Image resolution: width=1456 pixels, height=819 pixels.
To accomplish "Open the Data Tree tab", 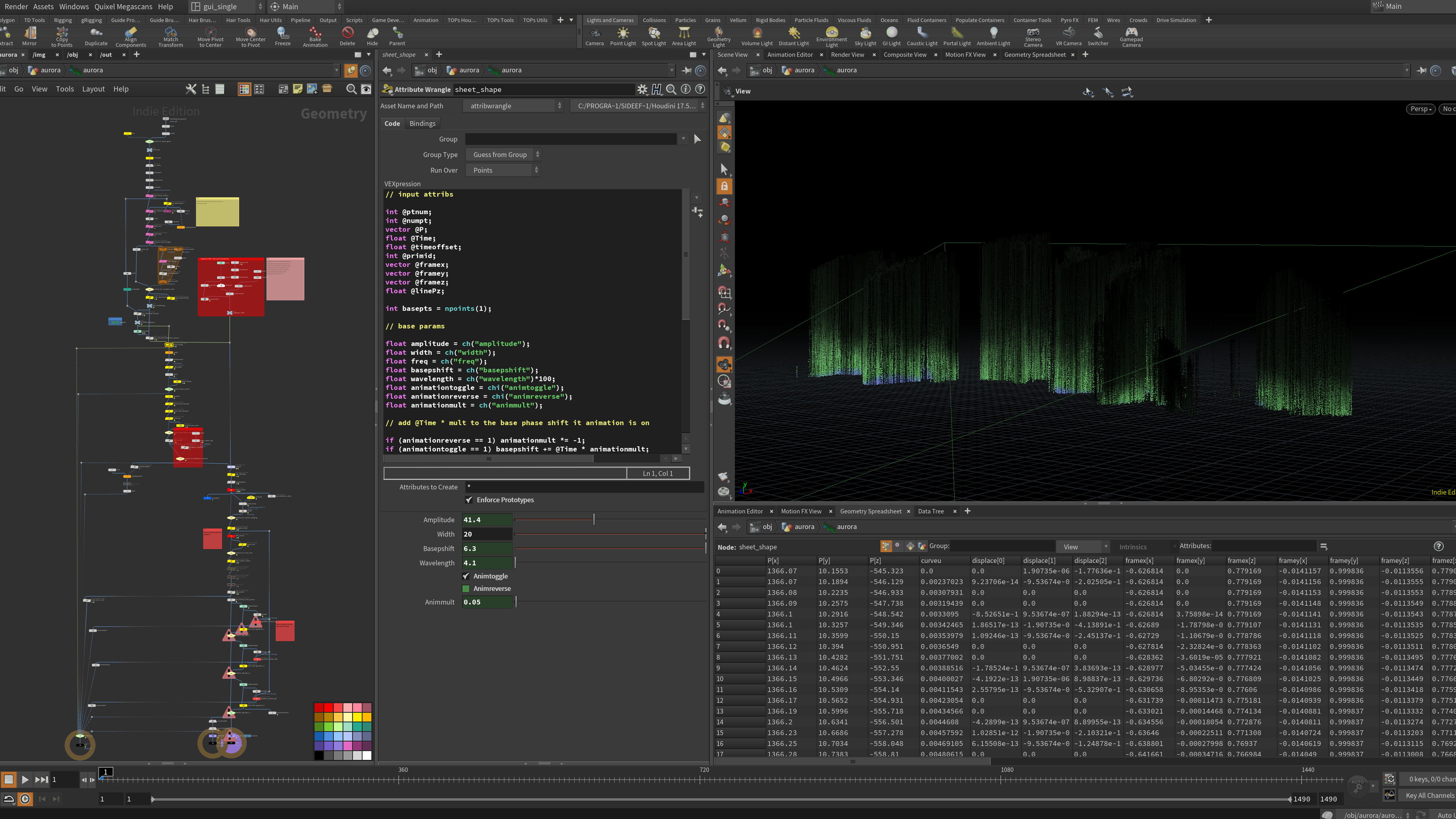I will click(930, 511).
